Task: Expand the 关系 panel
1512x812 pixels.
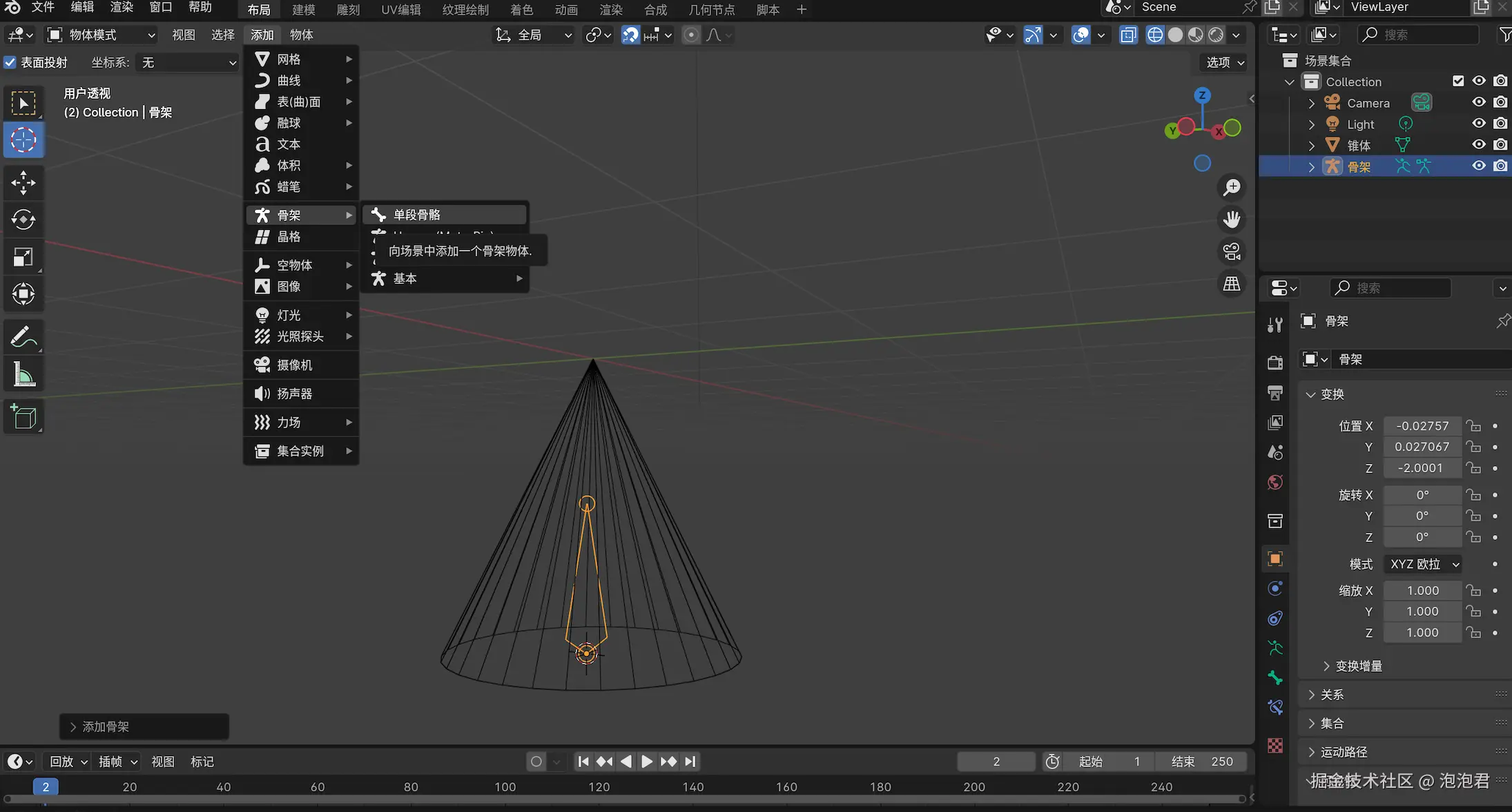Action: click(1332, 695)
